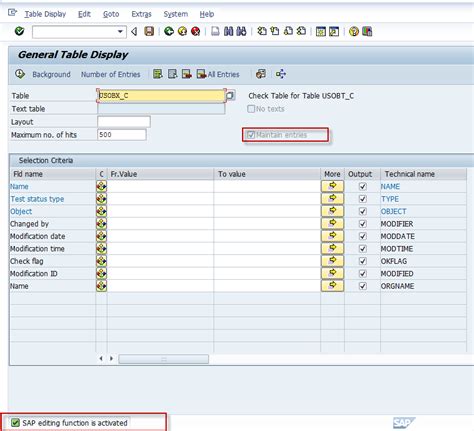
Task: Click the Test status type field link
Action: point(37,199)
